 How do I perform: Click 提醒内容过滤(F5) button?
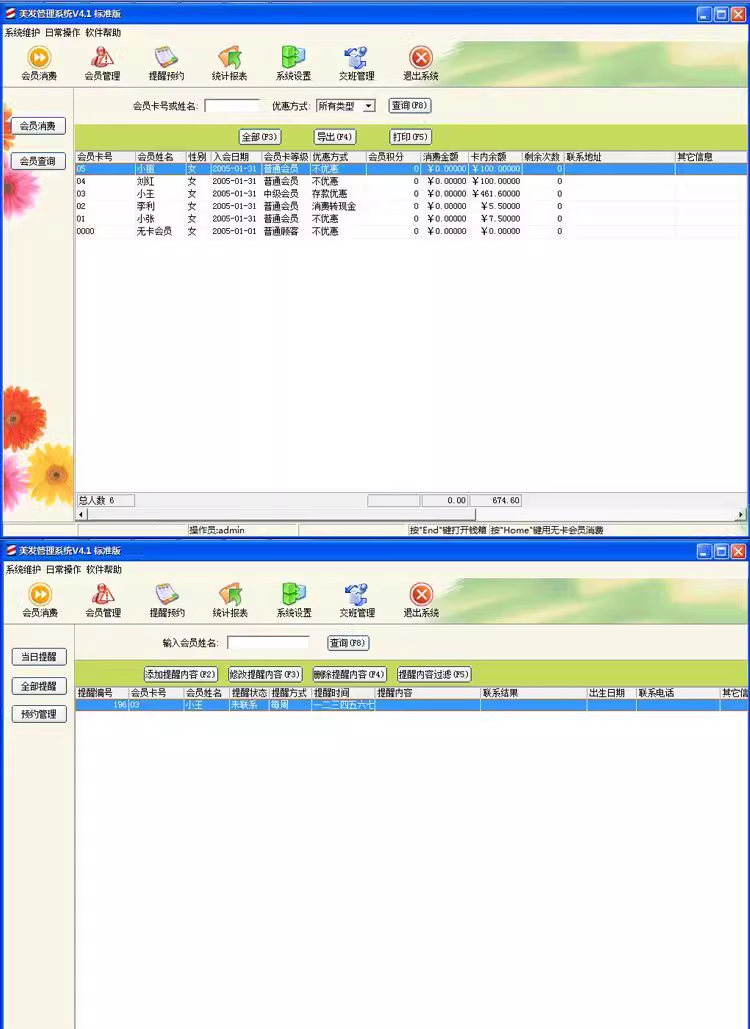[x=434, y=674]
